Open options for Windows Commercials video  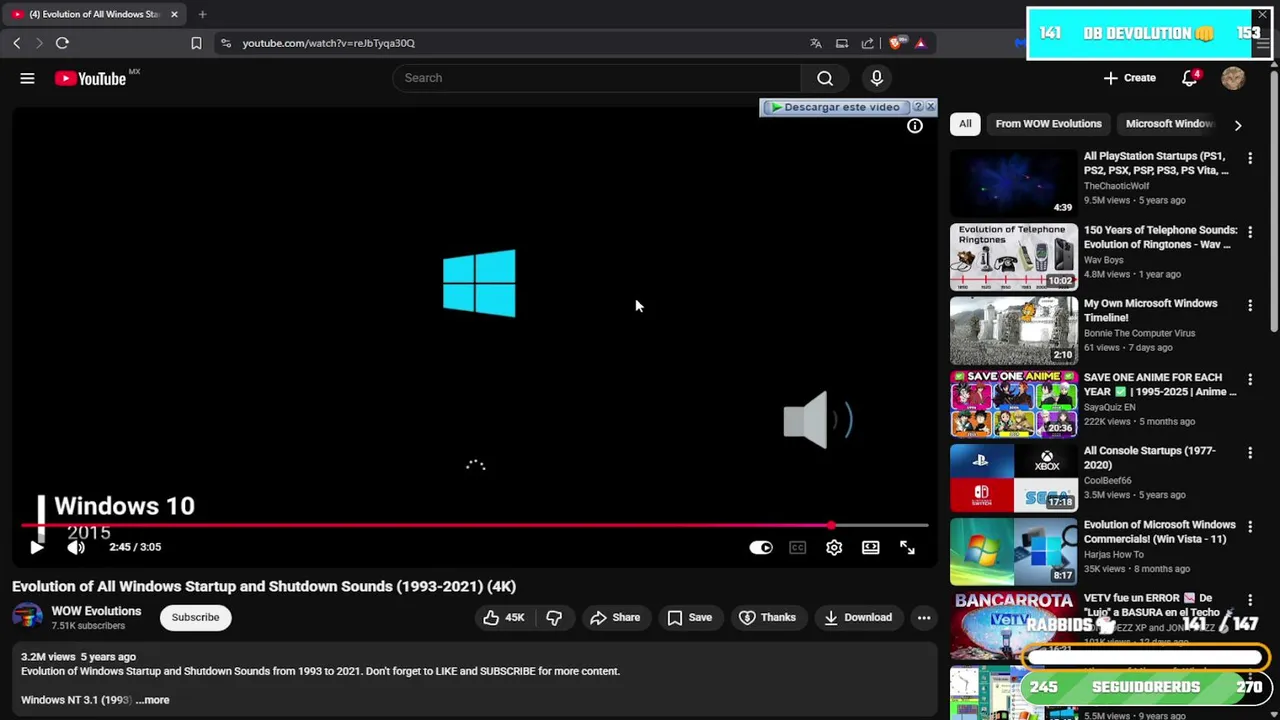[x=1249, y=526]
